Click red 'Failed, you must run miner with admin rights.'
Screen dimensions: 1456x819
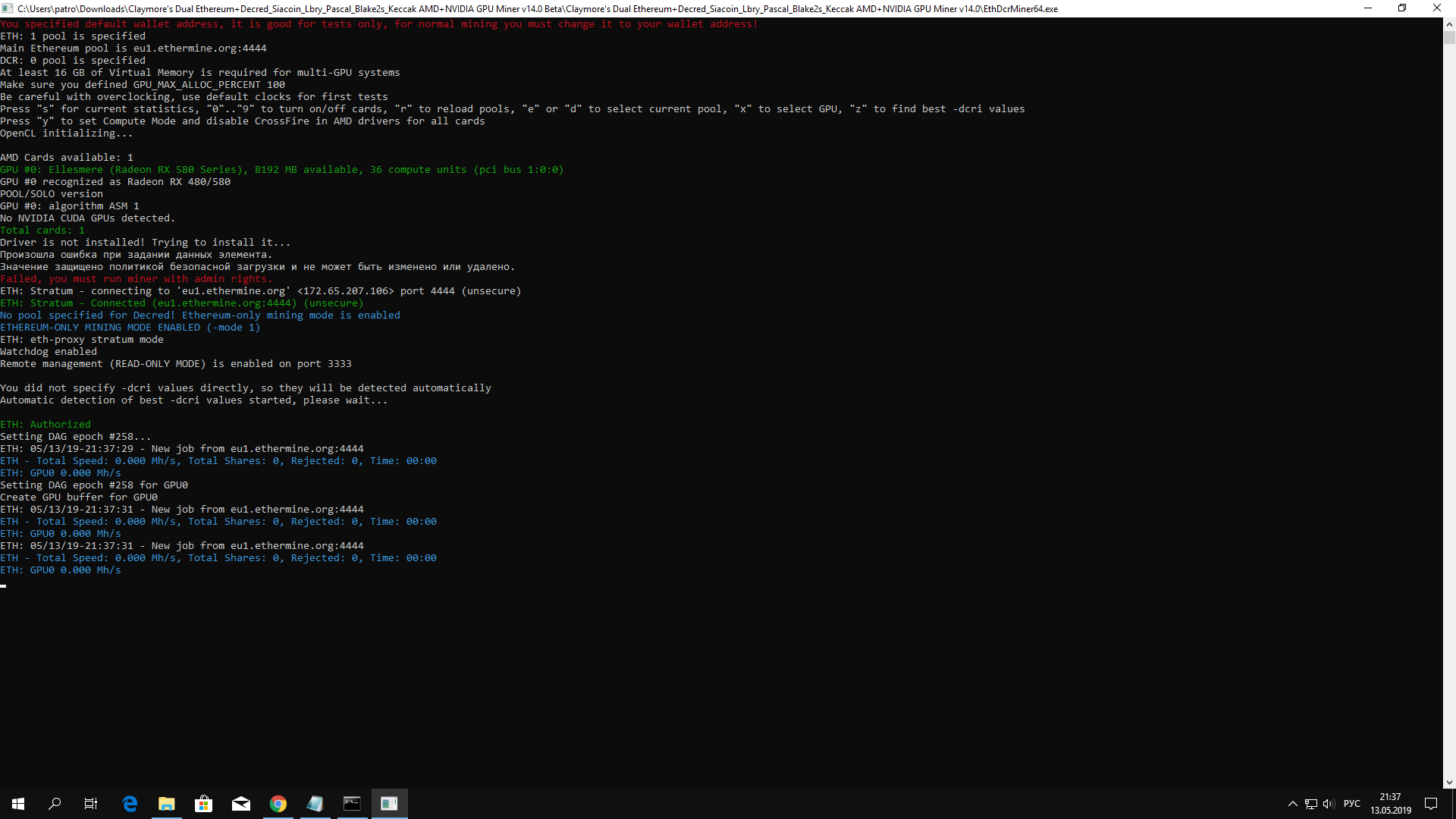click(x=136, y=279)
